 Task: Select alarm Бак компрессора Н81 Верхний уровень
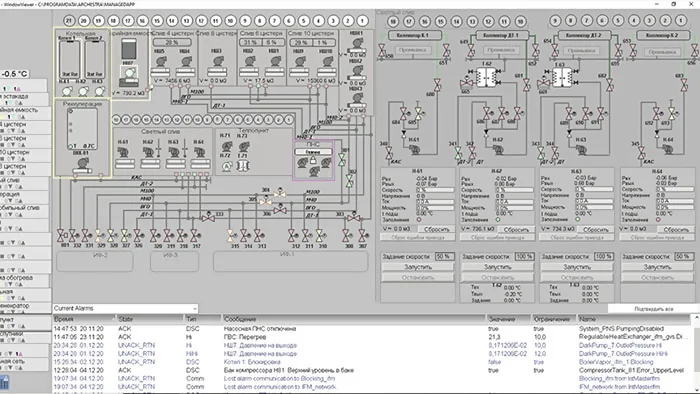[x=373, y=370]
